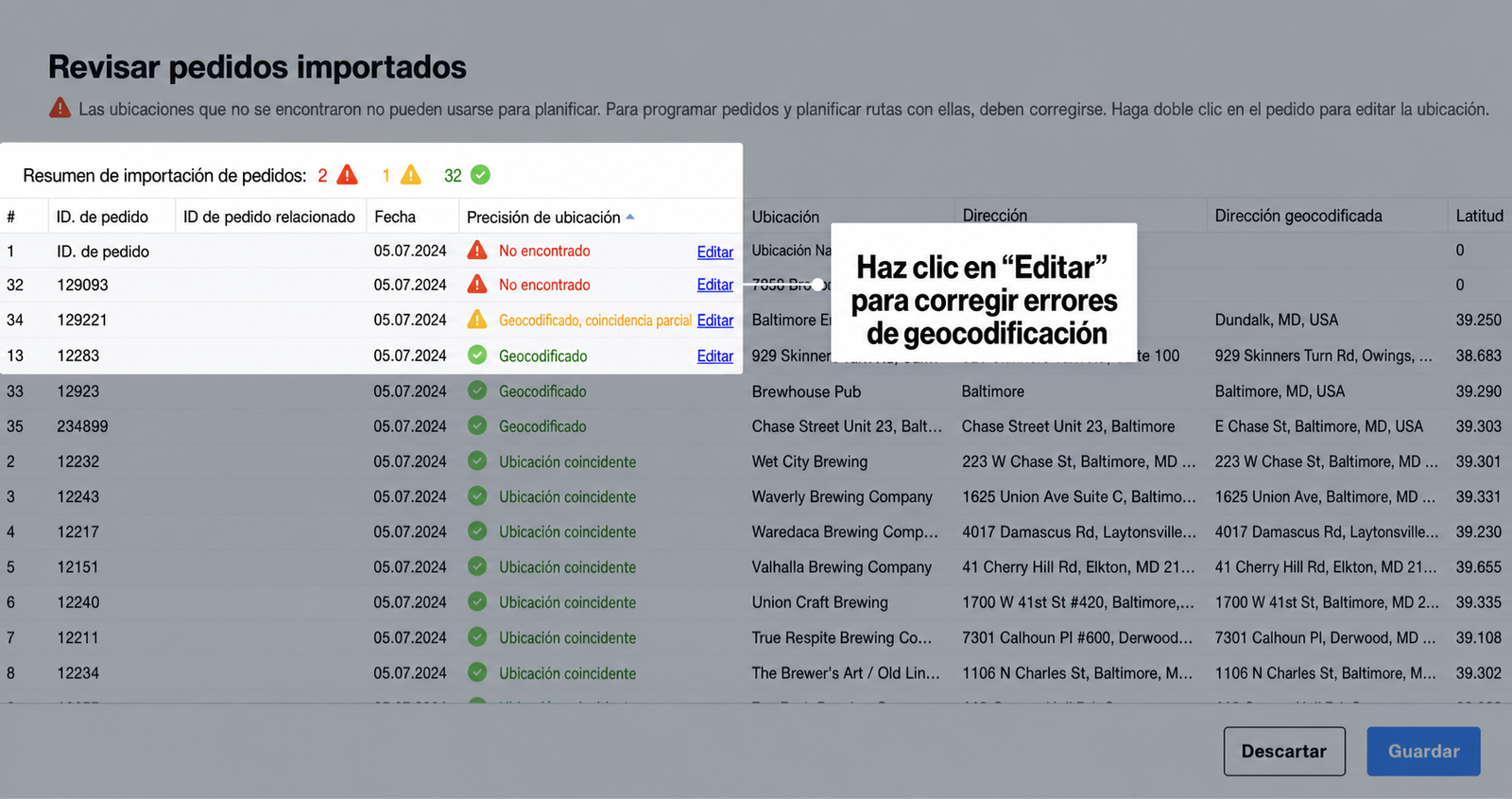Select order ID 129221 cell
The image size is (1512, 799).
click(x=82, y=320)
